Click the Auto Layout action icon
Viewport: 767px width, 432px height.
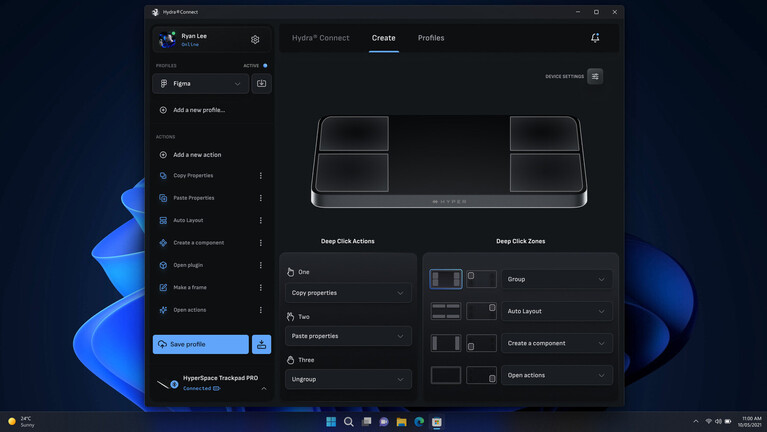pyautogui.click(x=163, y=221)
